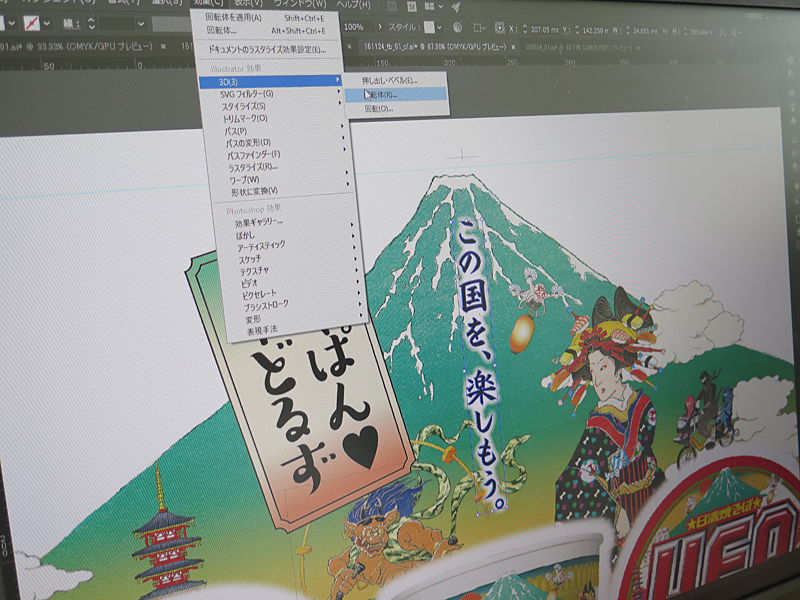This screenshot has width=800, height=600.
Task: Click the reference point locator icon in the control bar
Action: click(x=501, y=28)
